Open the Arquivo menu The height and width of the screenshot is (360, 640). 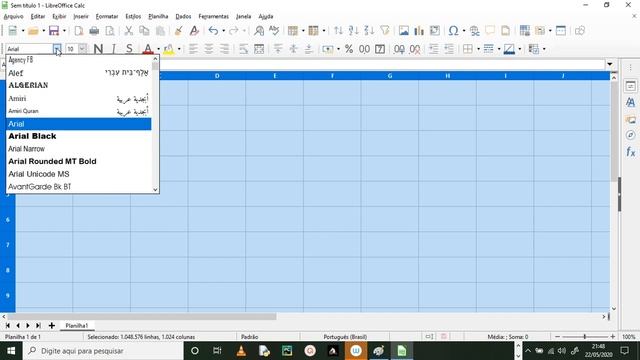tap(13, 16)
